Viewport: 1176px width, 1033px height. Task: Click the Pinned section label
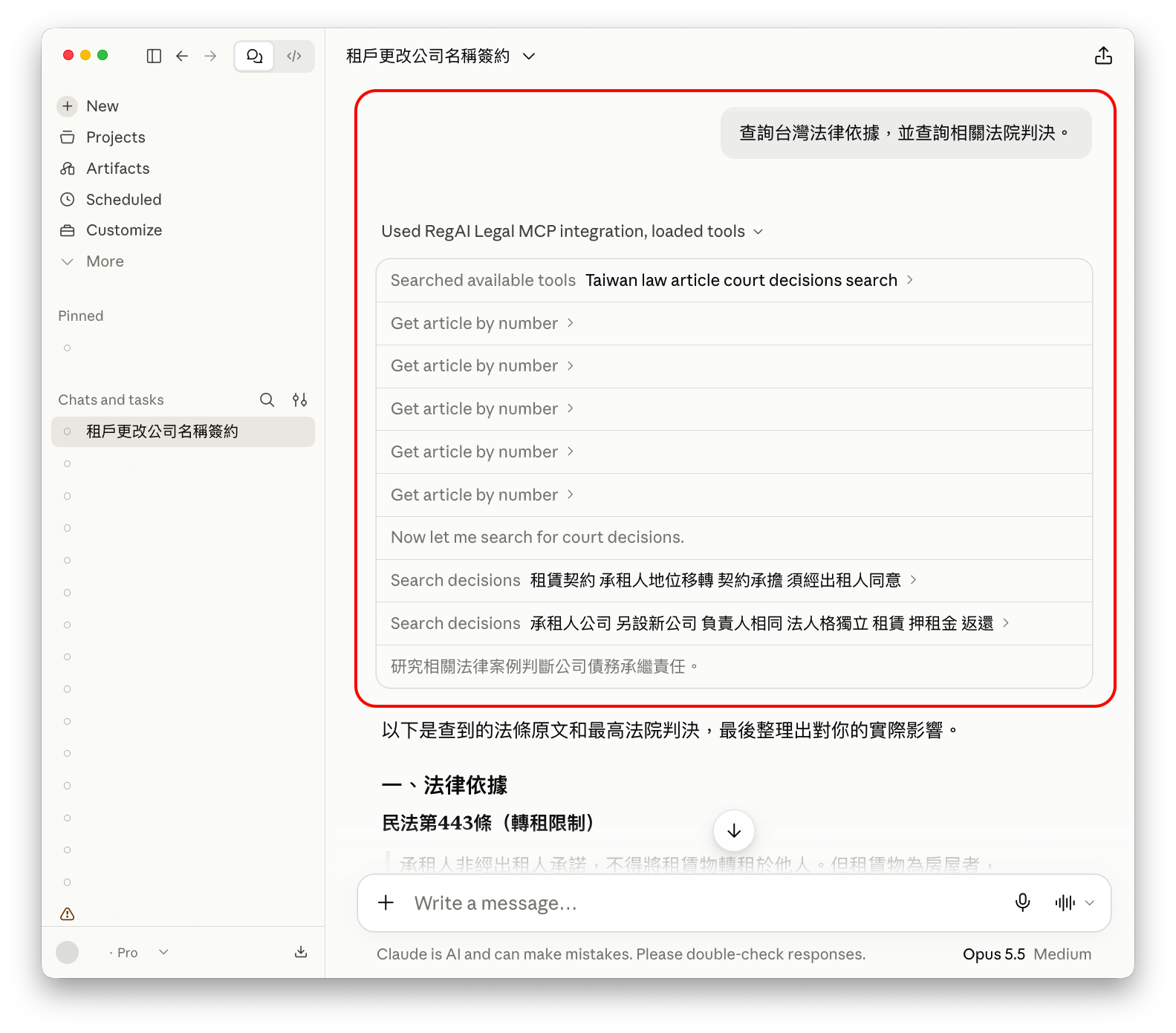(x=81, y=316)
